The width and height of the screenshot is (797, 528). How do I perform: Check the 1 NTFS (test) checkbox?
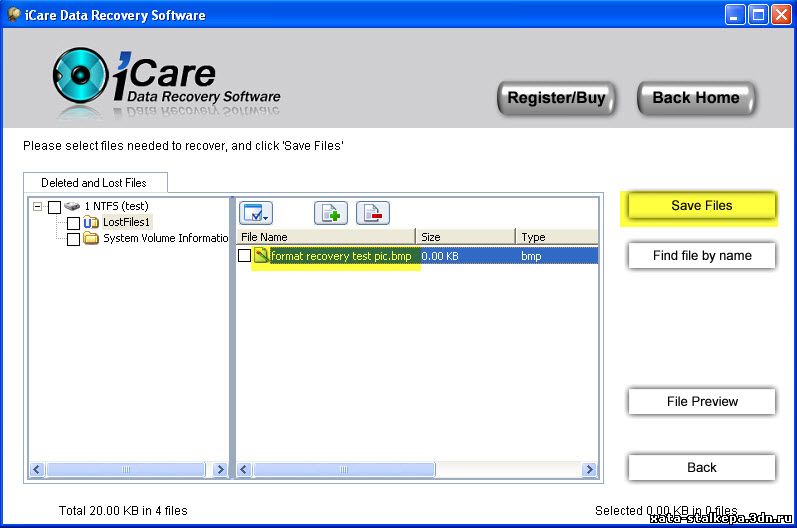click(x=54, y=207)
